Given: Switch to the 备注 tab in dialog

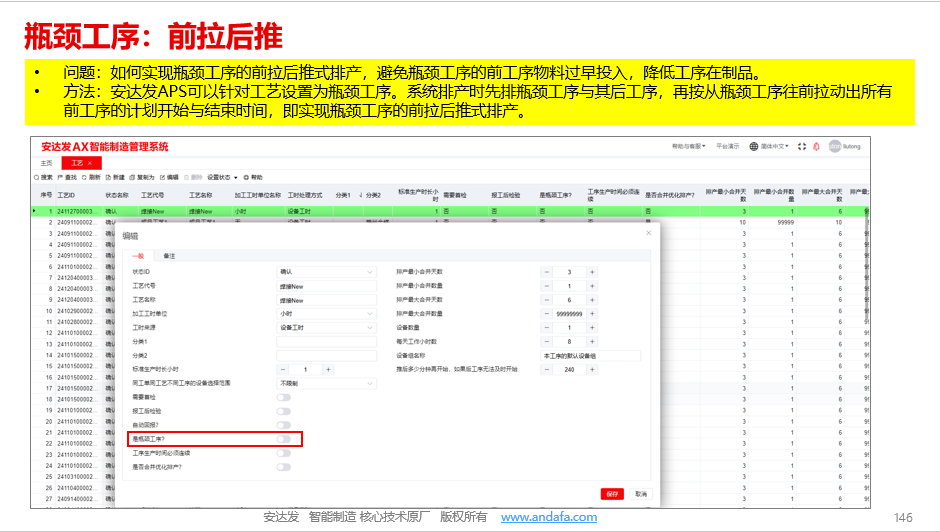Looking at the screenshot, I should click(169, 256).
